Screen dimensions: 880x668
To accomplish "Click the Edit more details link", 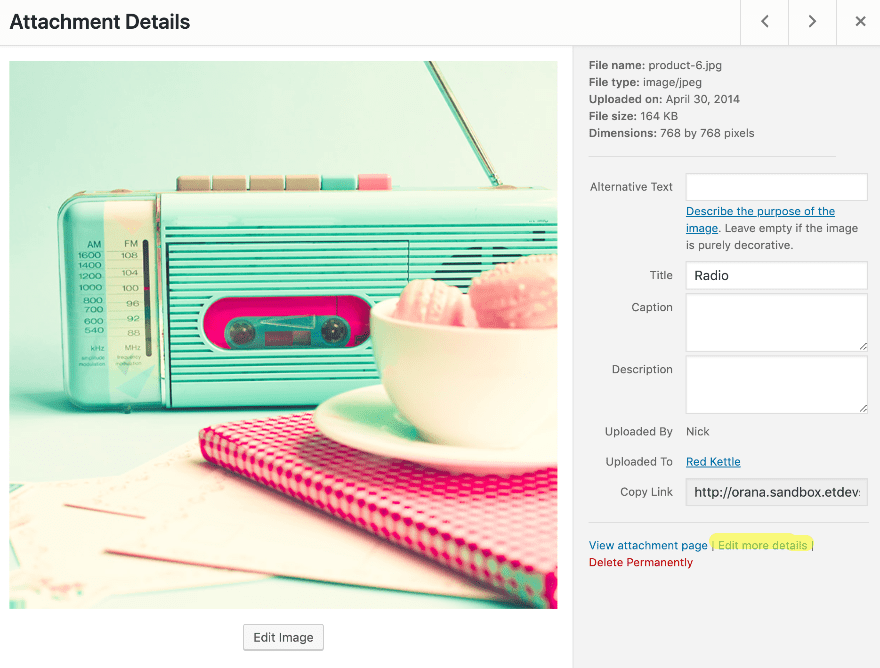I will point(762,546).
